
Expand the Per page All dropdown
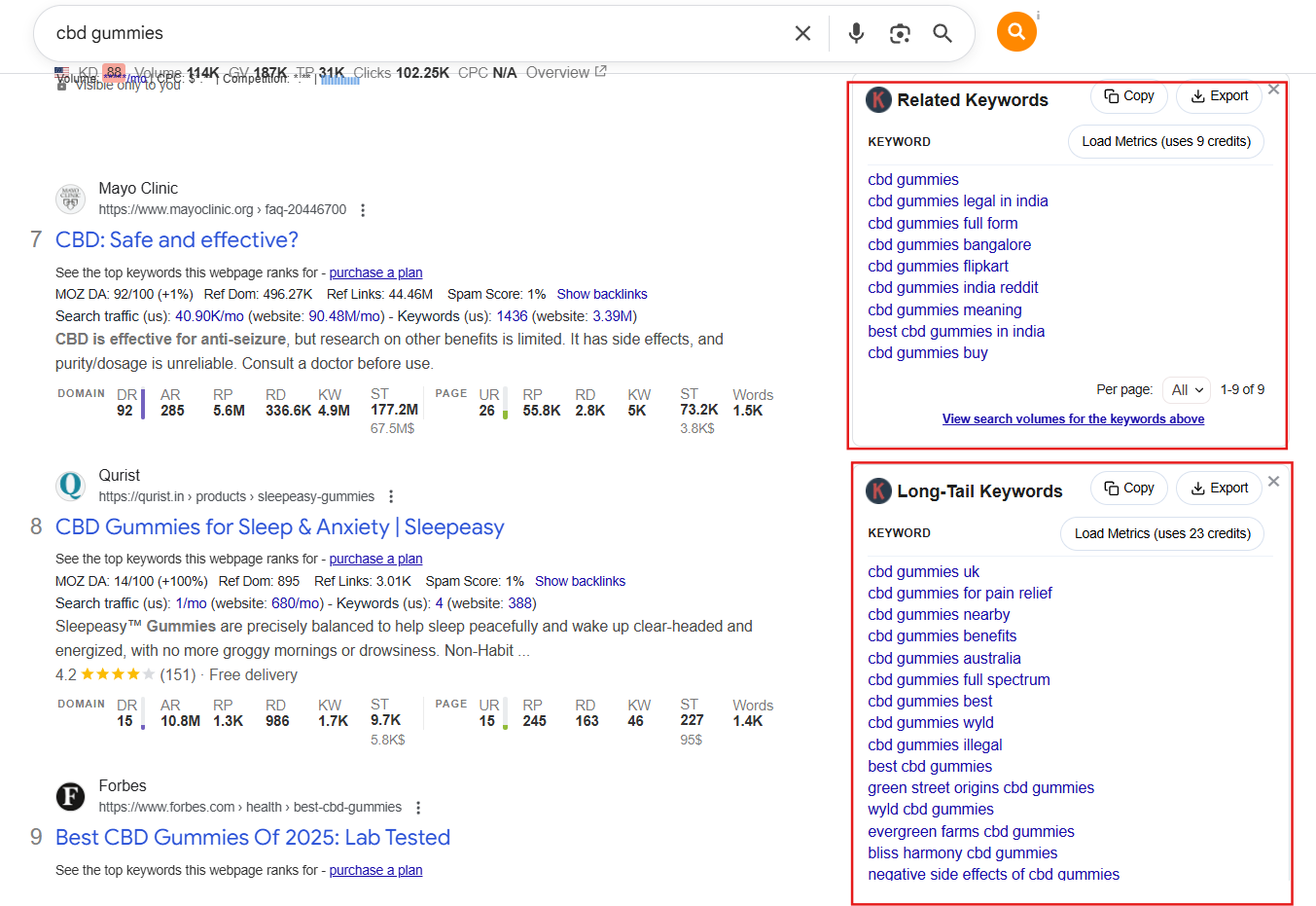coord(1187,390)
